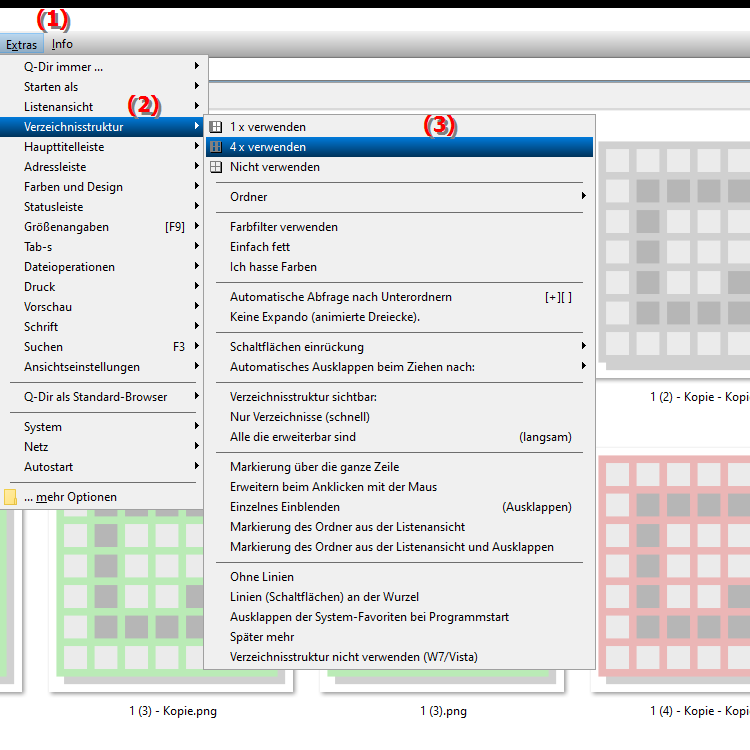
Task: Open Ansichtseinstellungen submenu
Action: [103, 367]
